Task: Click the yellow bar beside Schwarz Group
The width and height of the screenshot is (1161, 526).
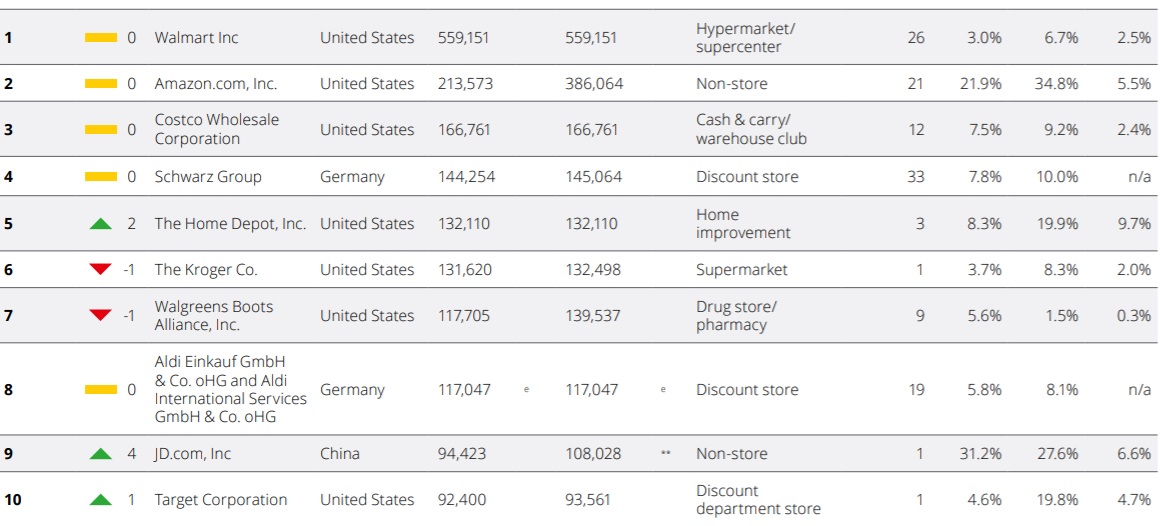Action: (101, 176)
